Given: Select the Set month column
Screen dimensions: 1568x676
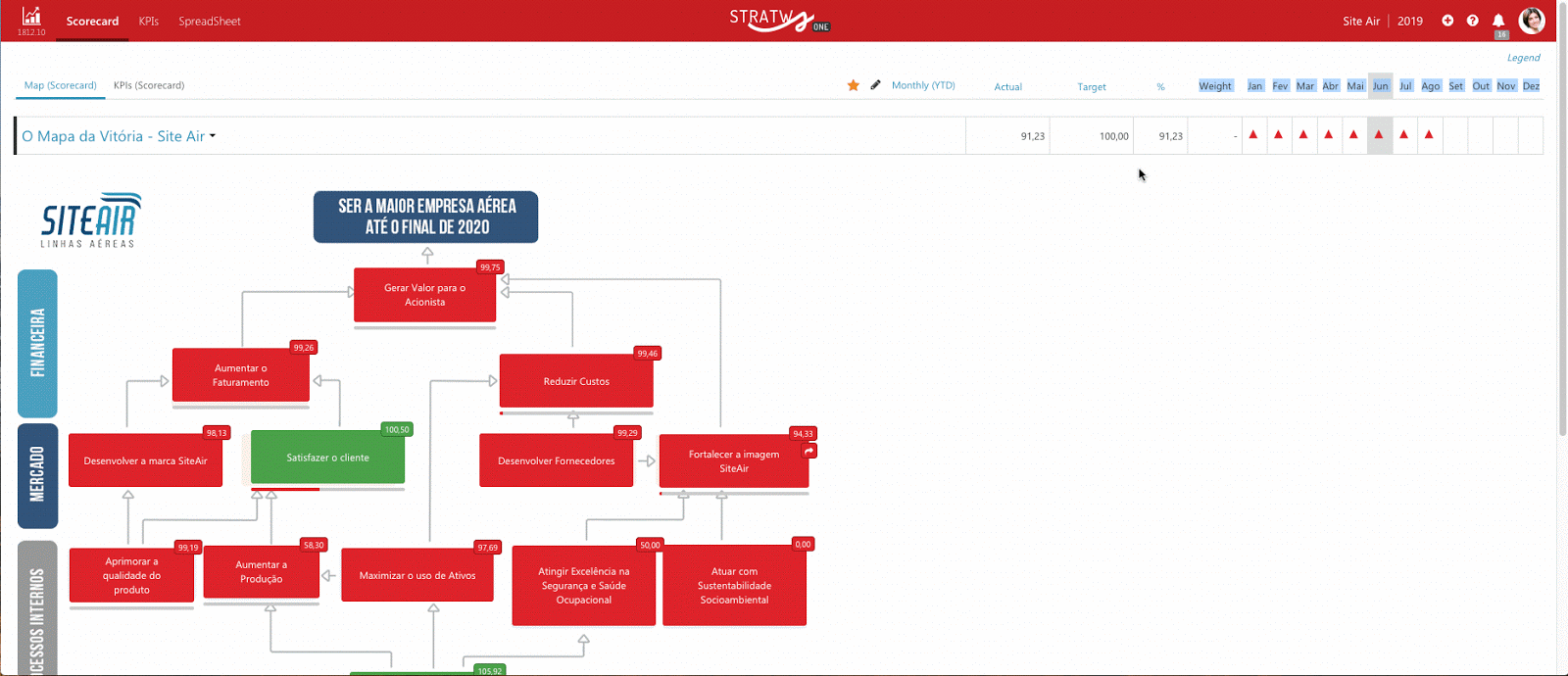Looking at the screenshot, I should [x=1456, y=86].
